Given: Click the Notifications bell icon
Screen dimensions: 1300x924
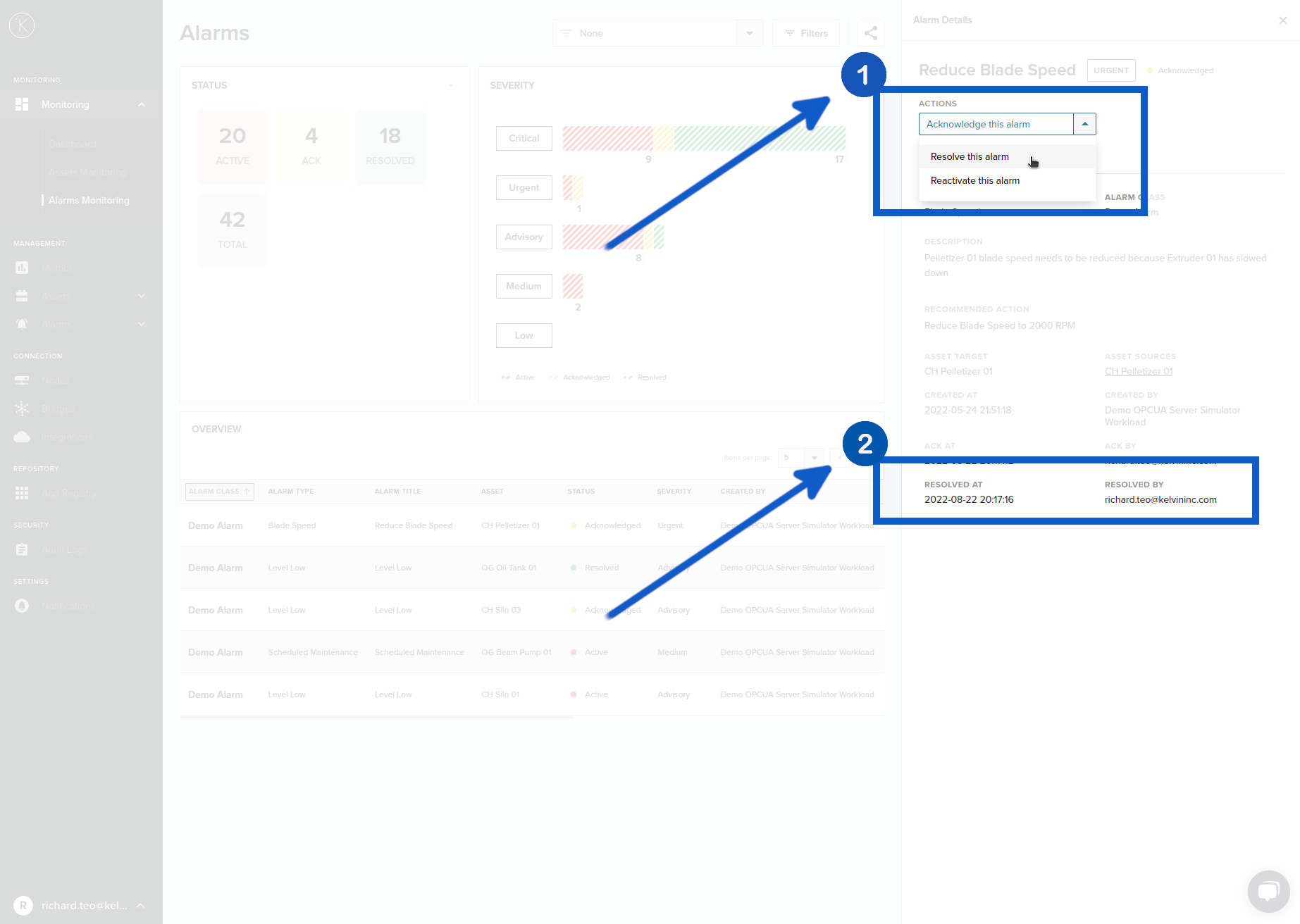Looking at the screenshot, I should pos(22,606).
